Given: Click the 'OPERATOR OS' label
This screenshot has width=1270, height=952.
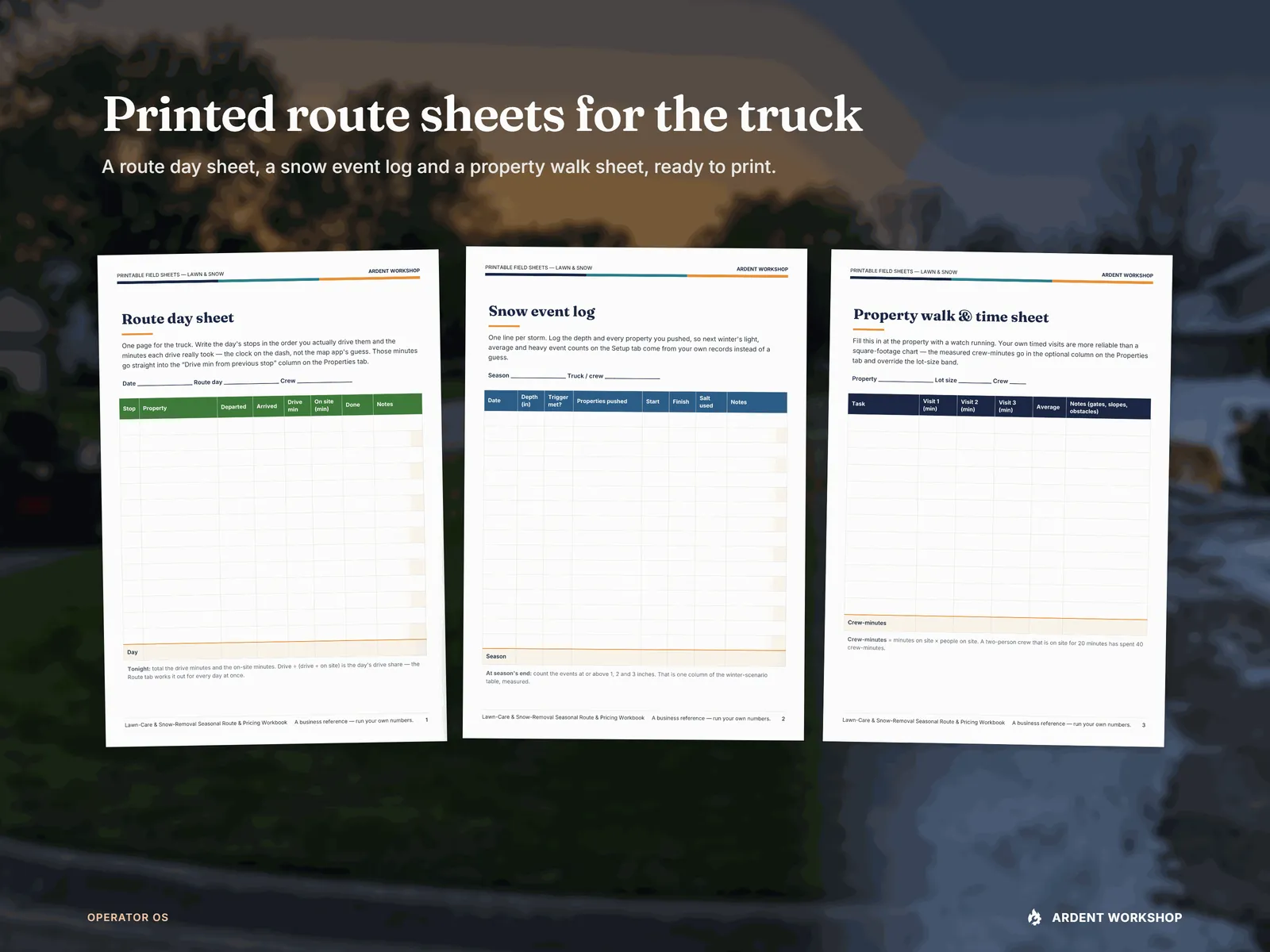Looking at the screenshot, I should (x=128, y=917).
